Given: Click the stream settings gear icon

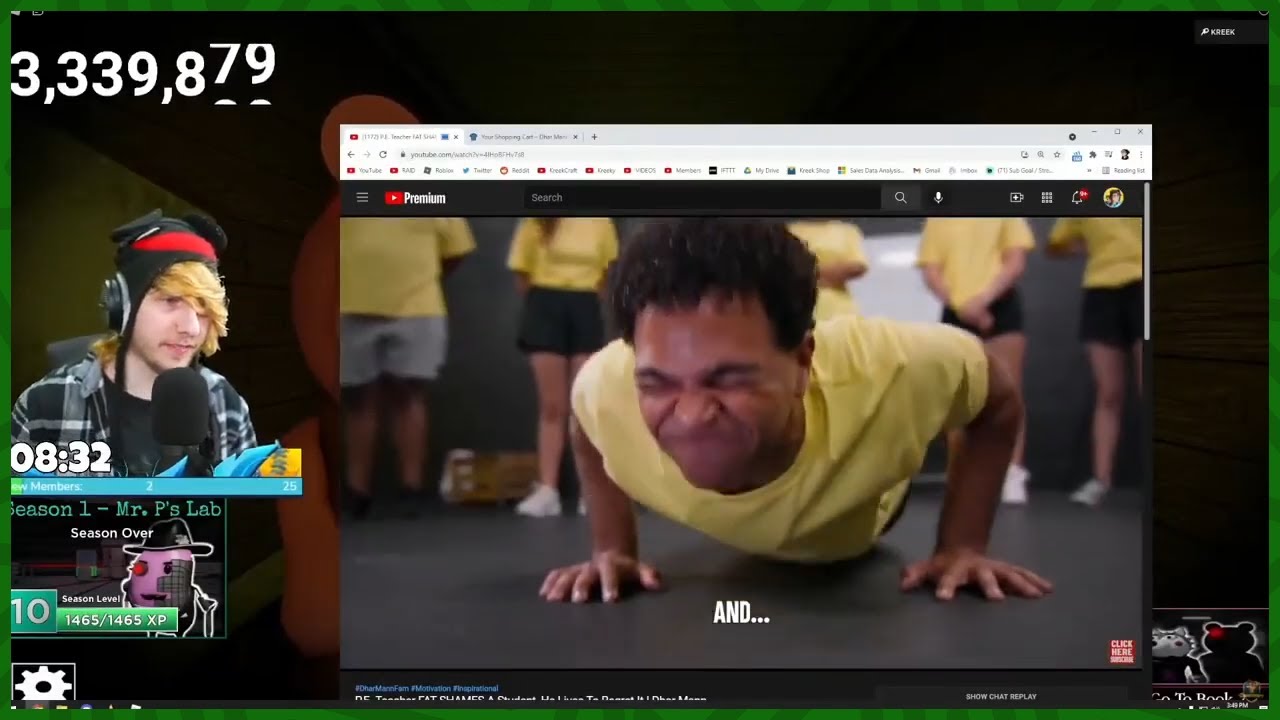Looking at the screenshot, I should coord(43,682).
